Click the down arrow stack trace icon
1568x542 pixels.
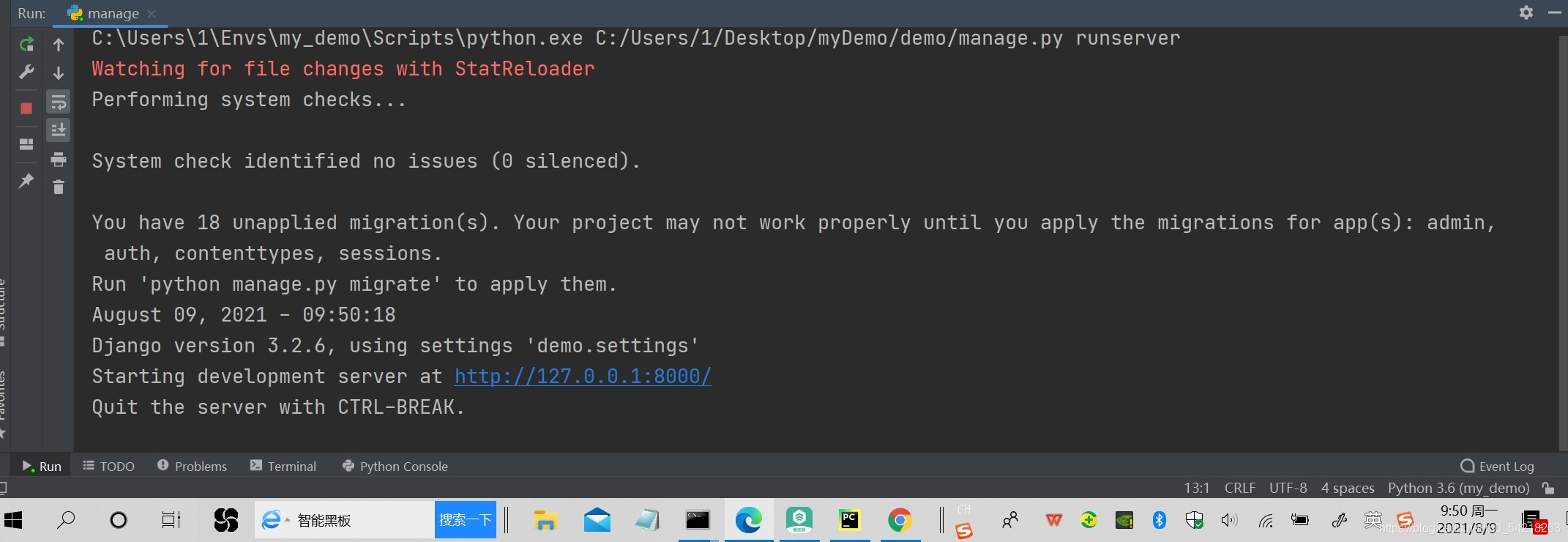(x=59, y=73)
